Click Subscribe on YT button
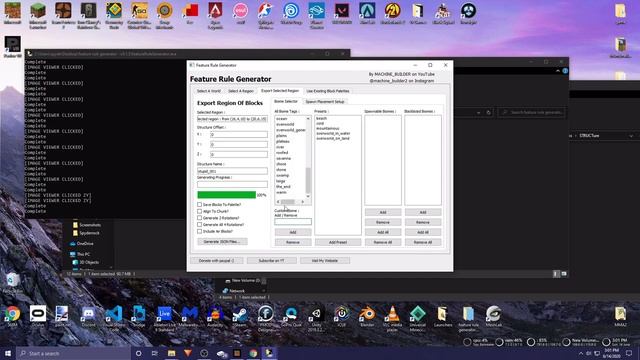 click(271, 260)
